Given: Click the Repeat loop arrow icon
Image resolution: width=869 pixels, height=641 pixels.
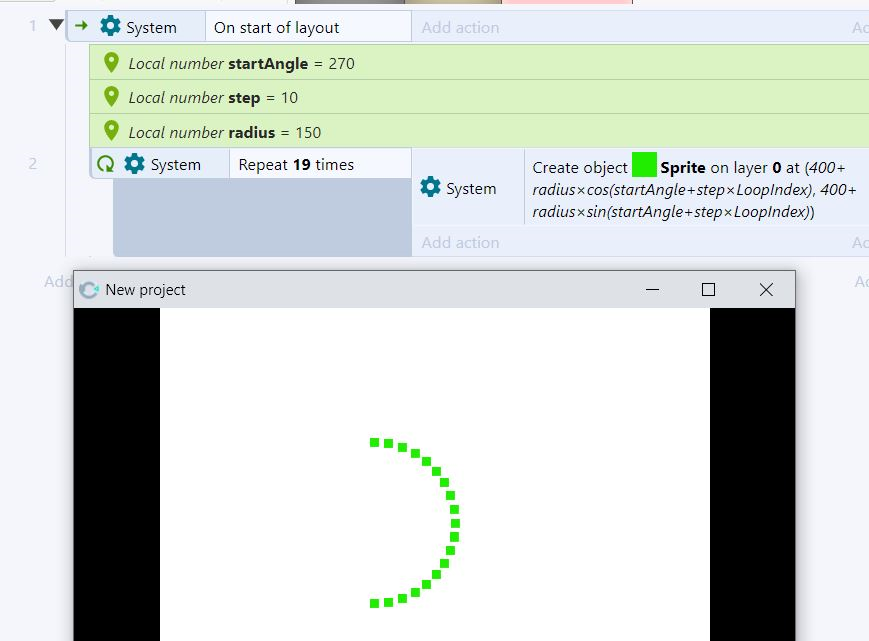Looking at the screenshot, I should pos(105,164).
